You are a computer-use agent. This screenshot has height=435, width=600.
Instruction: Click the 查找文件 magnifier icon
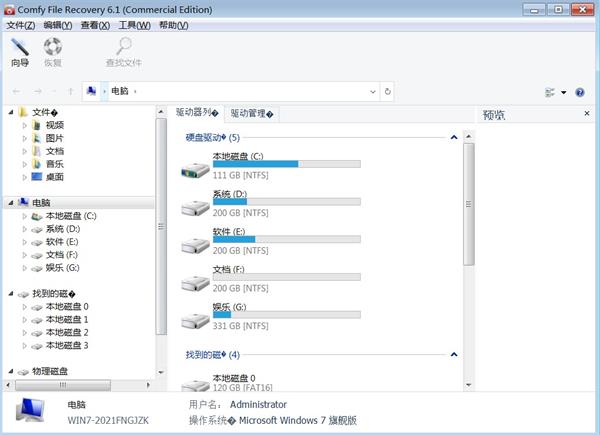(124, 46)
